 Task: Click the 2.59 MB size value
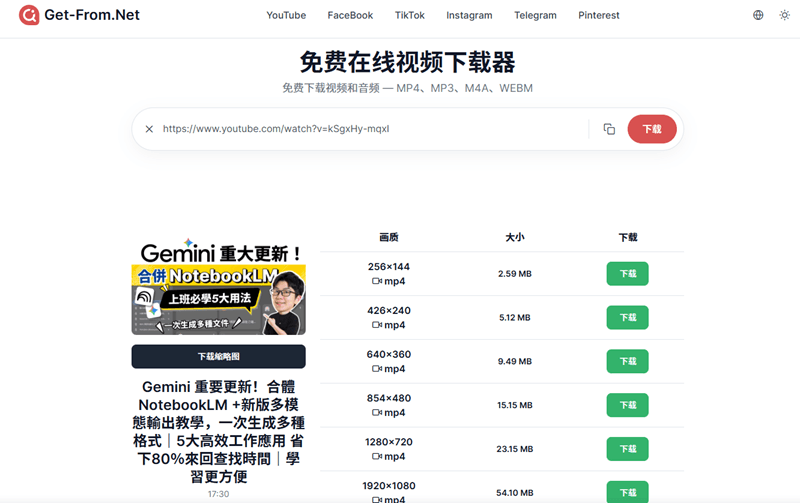[515, 274]
